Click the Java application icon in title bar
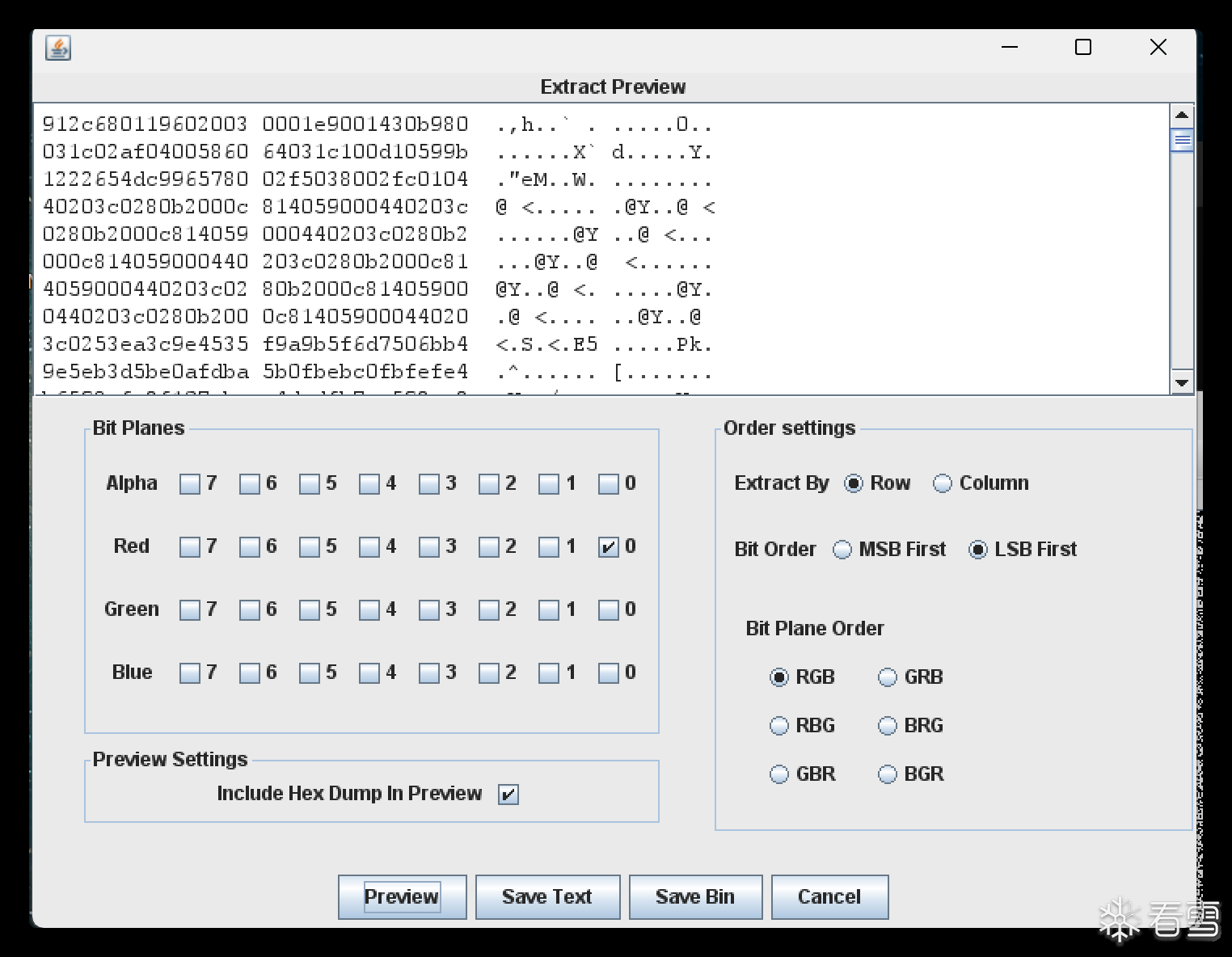This screenshot has width=1232, height=957. 58,48
